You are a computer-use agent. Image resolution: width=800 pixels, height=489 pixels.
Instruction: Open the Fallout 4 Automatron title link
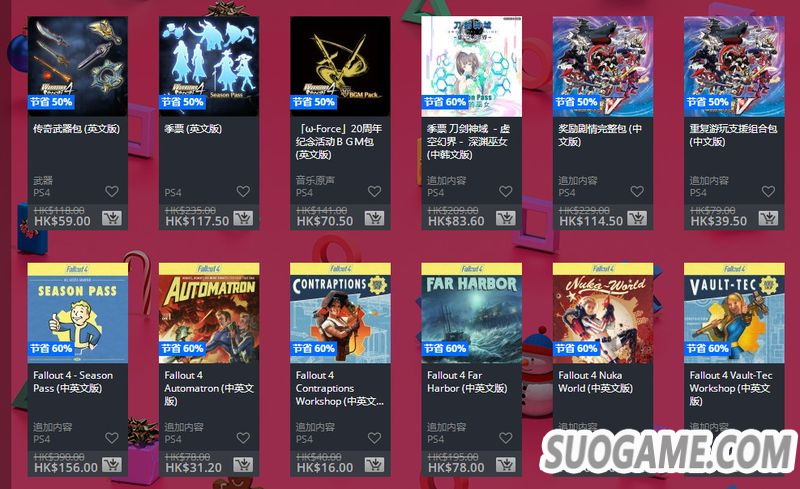(x=209, y=388)
